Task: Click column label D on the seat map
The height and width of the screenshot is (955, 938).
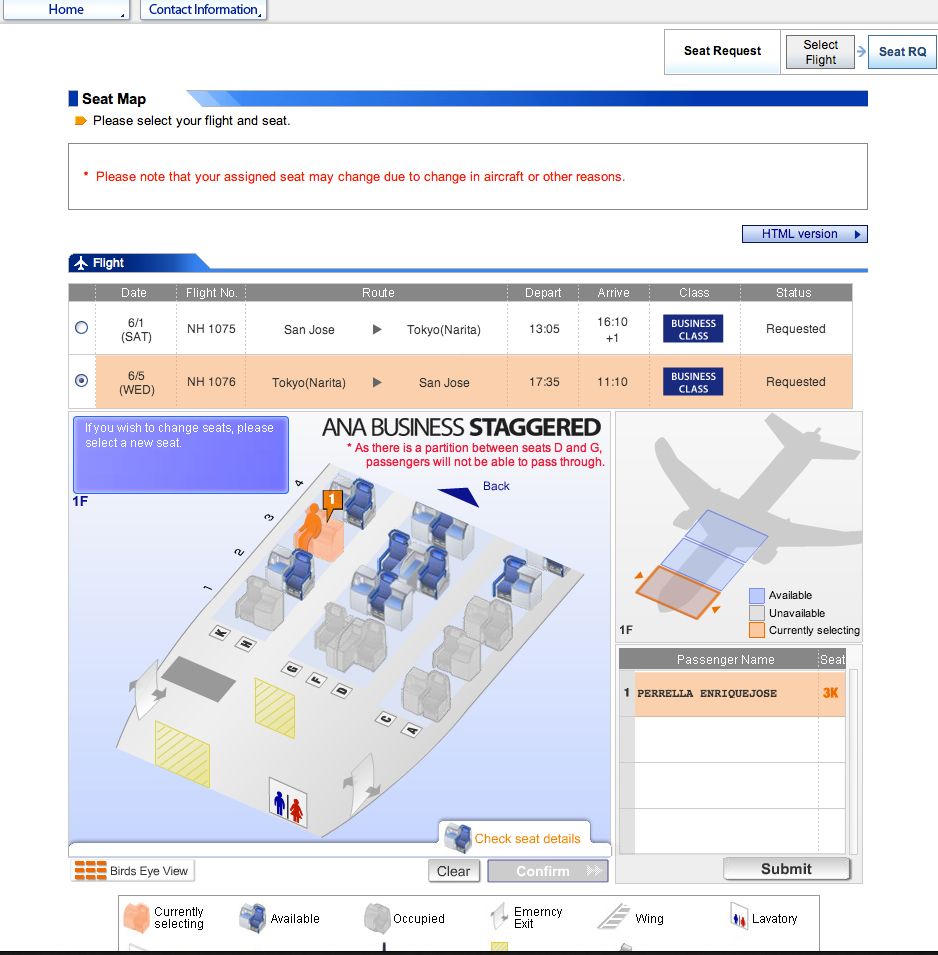Action: [341, 691]
